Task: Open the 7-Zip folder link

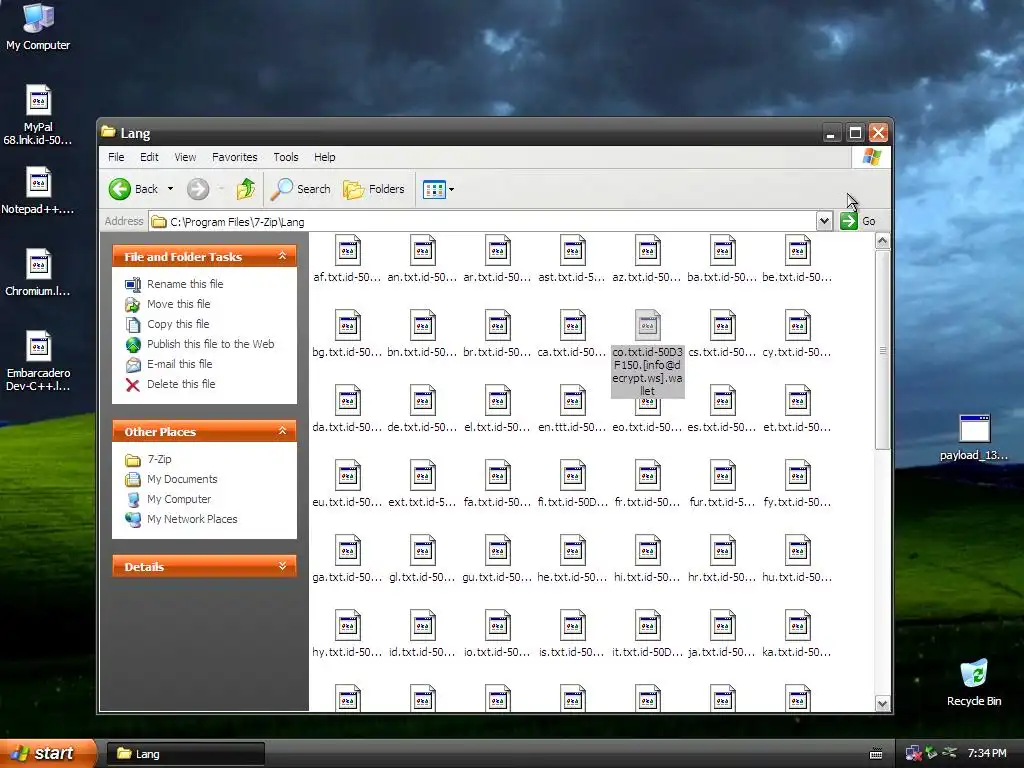Action: point(159,459)
